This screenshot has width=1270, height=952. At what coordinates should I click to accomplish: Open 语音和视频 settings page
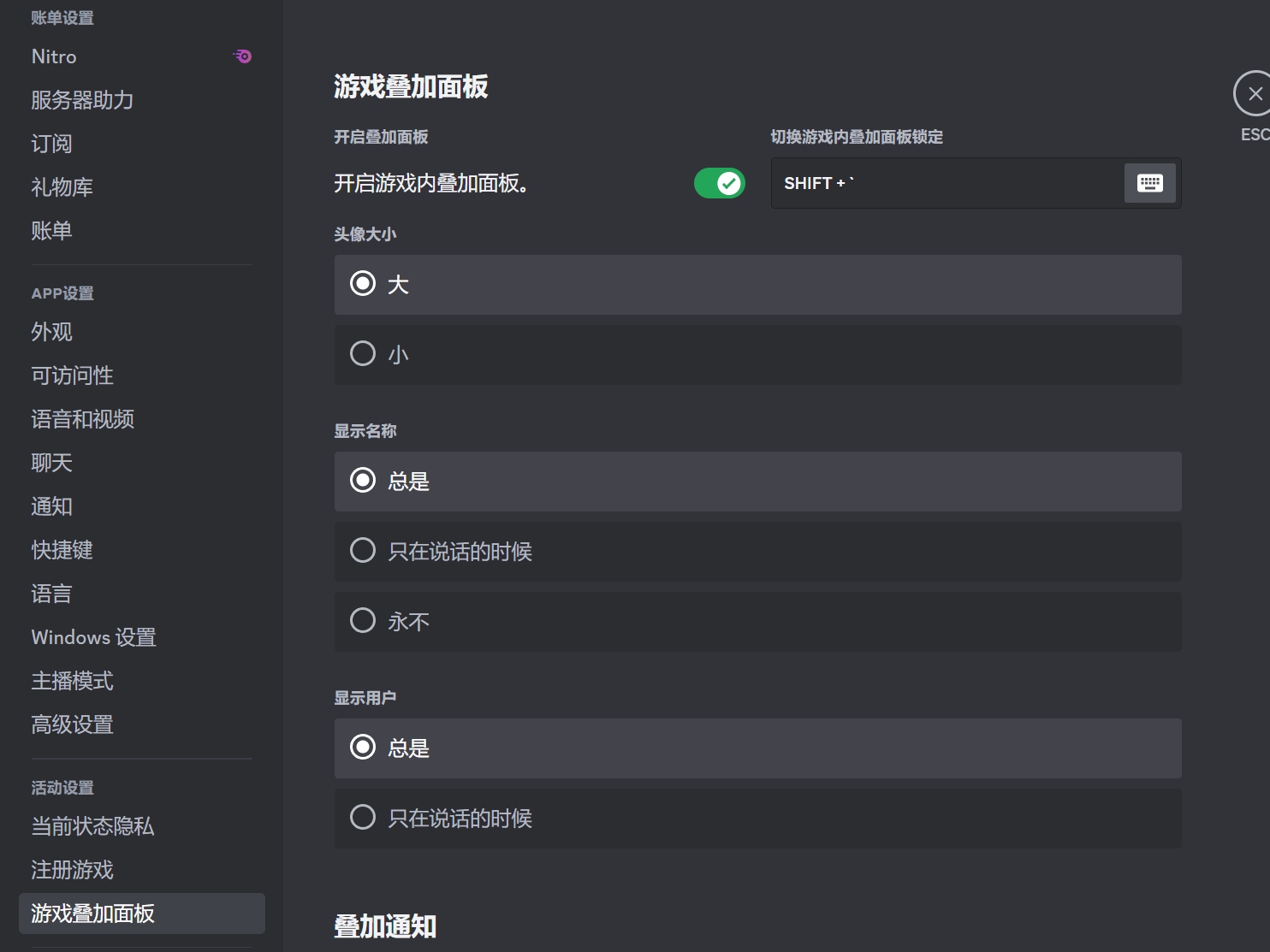point(83,419)
